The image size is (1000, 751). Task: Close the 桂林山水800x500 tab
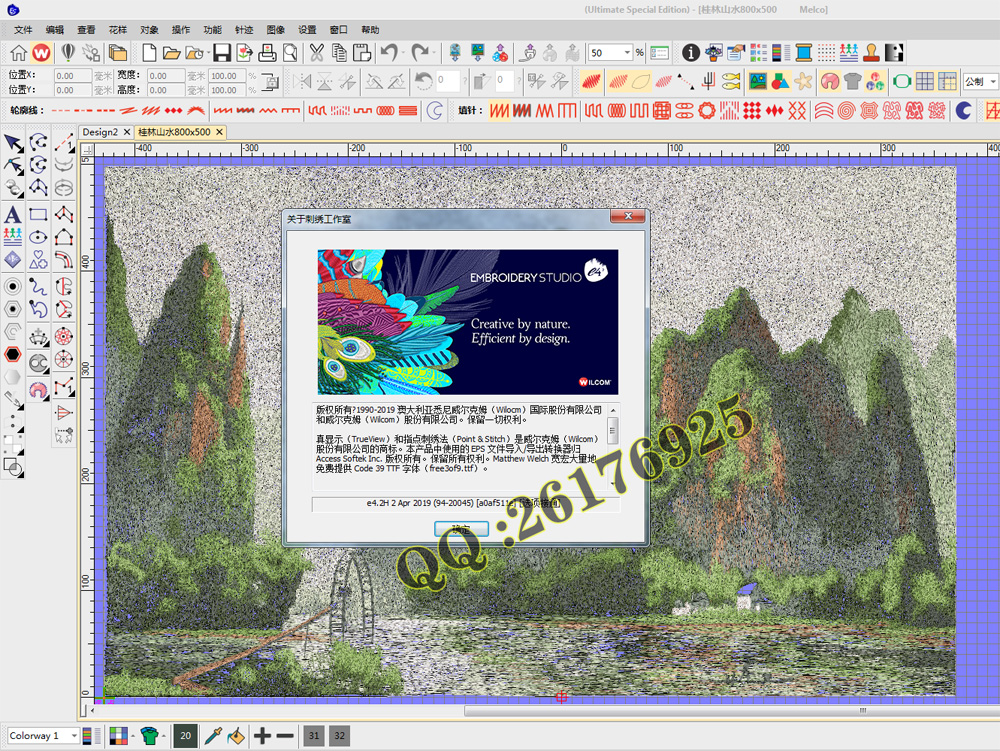[x=219, y=132]
